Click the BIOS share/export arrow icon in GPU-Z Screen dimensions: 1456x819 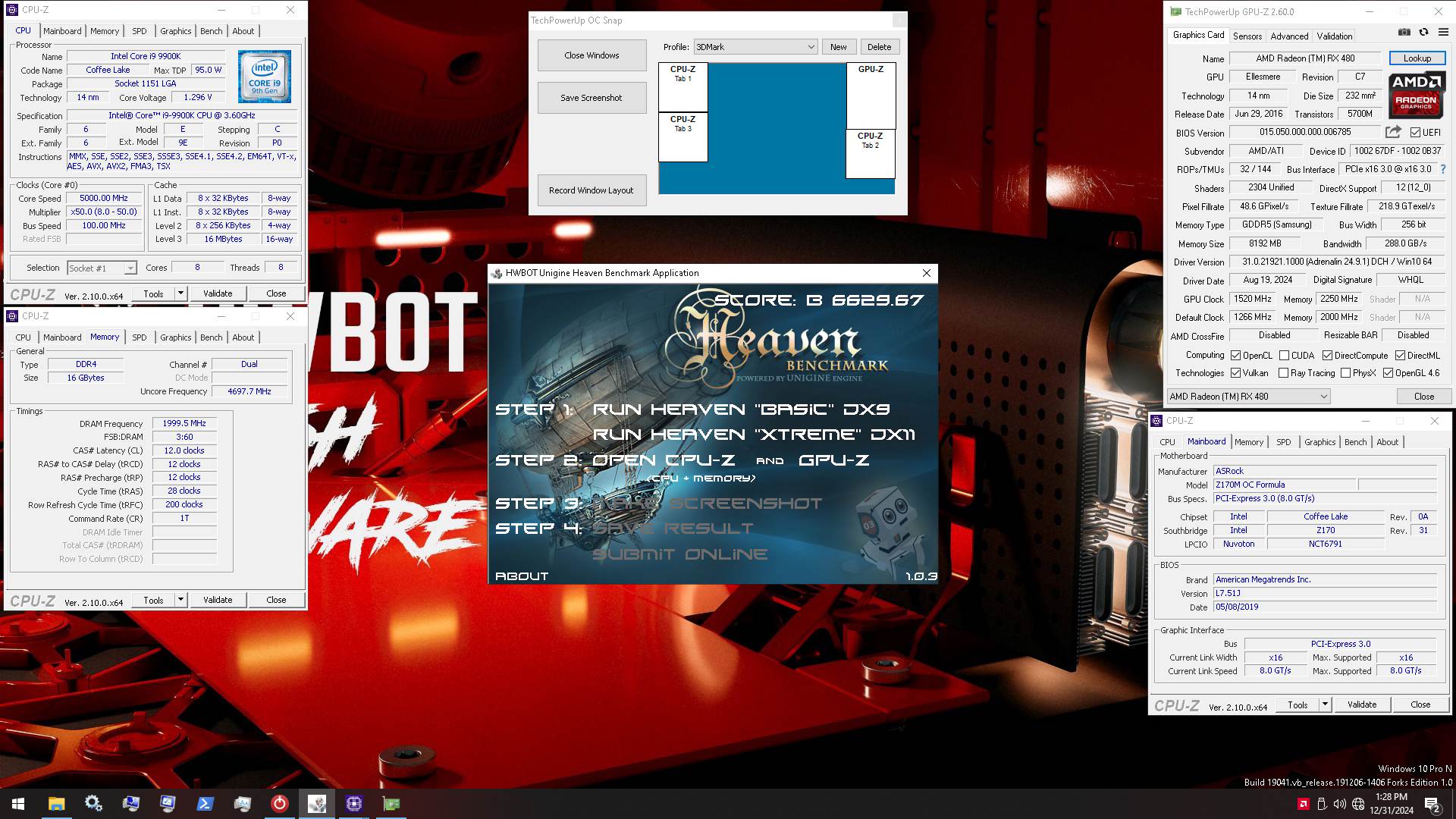click(x=1393, y=132)
